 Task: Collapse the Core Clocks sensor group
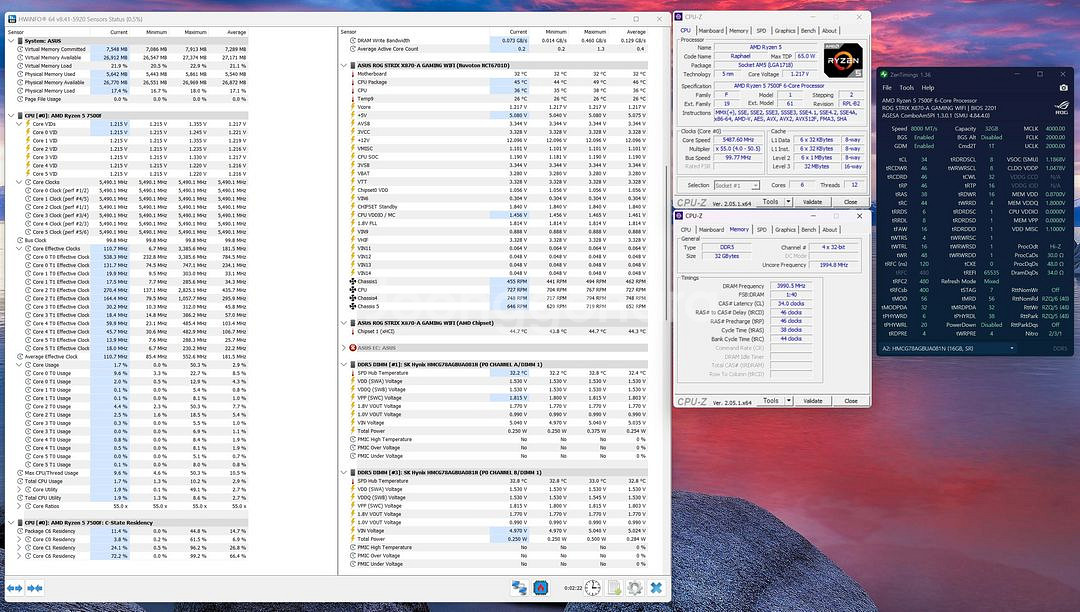(x=19, y=181)
